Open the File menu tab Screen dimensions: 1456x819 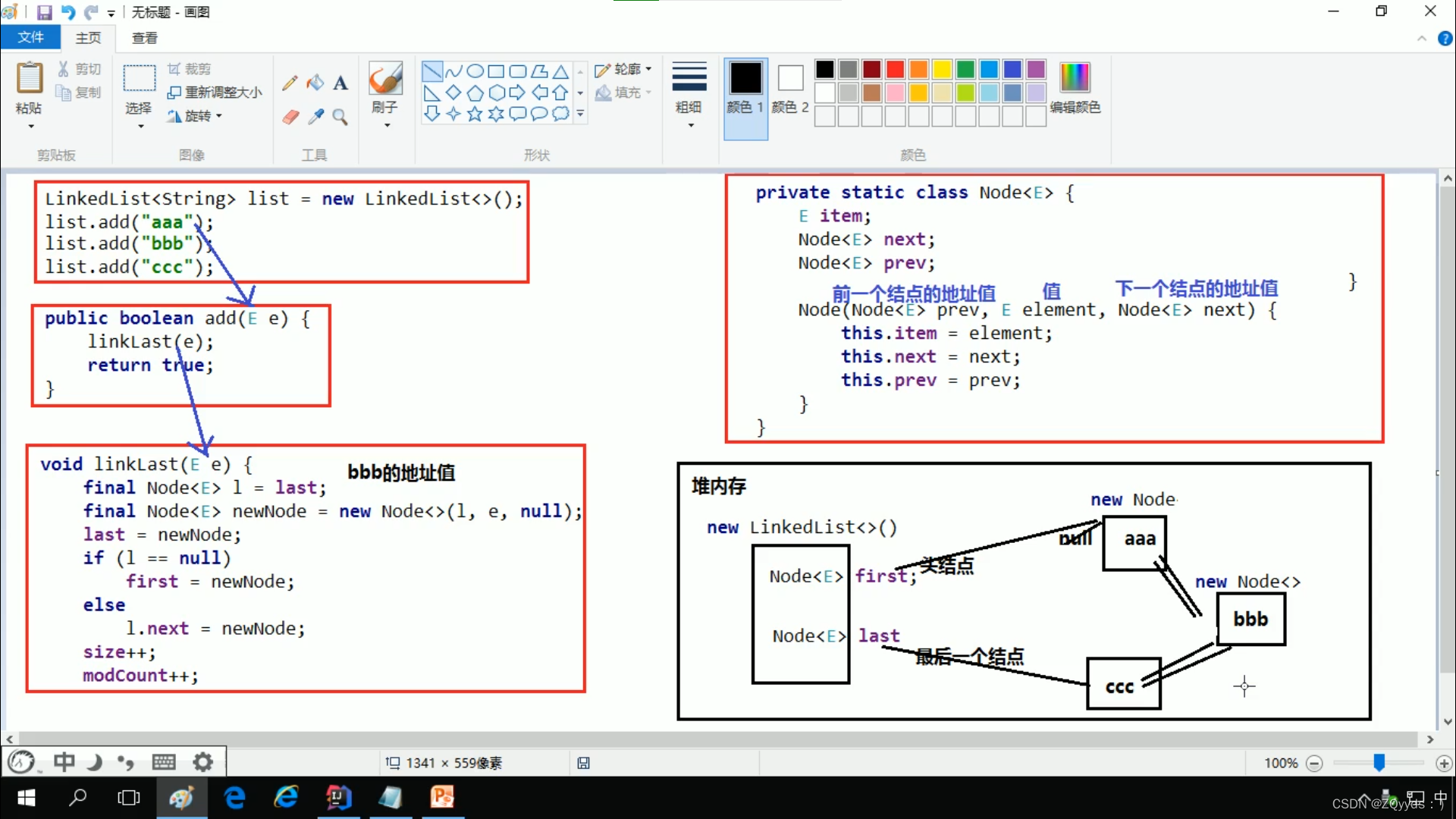coord(31,37)
